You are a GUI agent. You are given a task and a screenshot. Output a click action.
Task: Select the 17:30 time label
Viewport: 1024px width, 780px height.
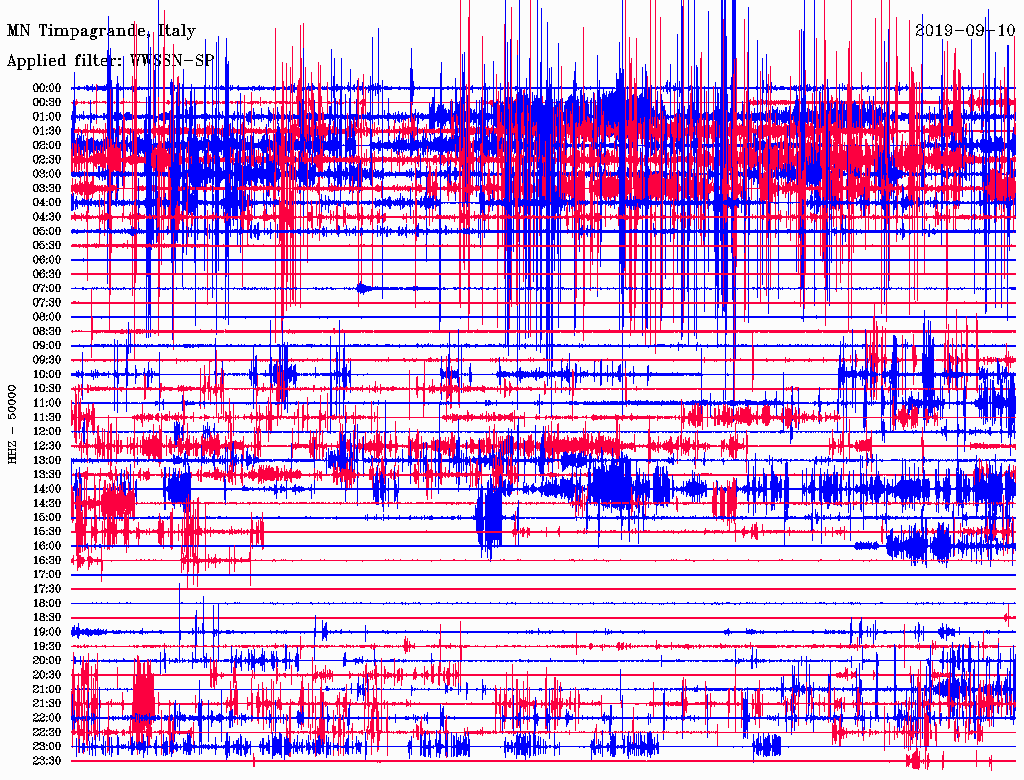pyautogui.click(x=47, y=589)
